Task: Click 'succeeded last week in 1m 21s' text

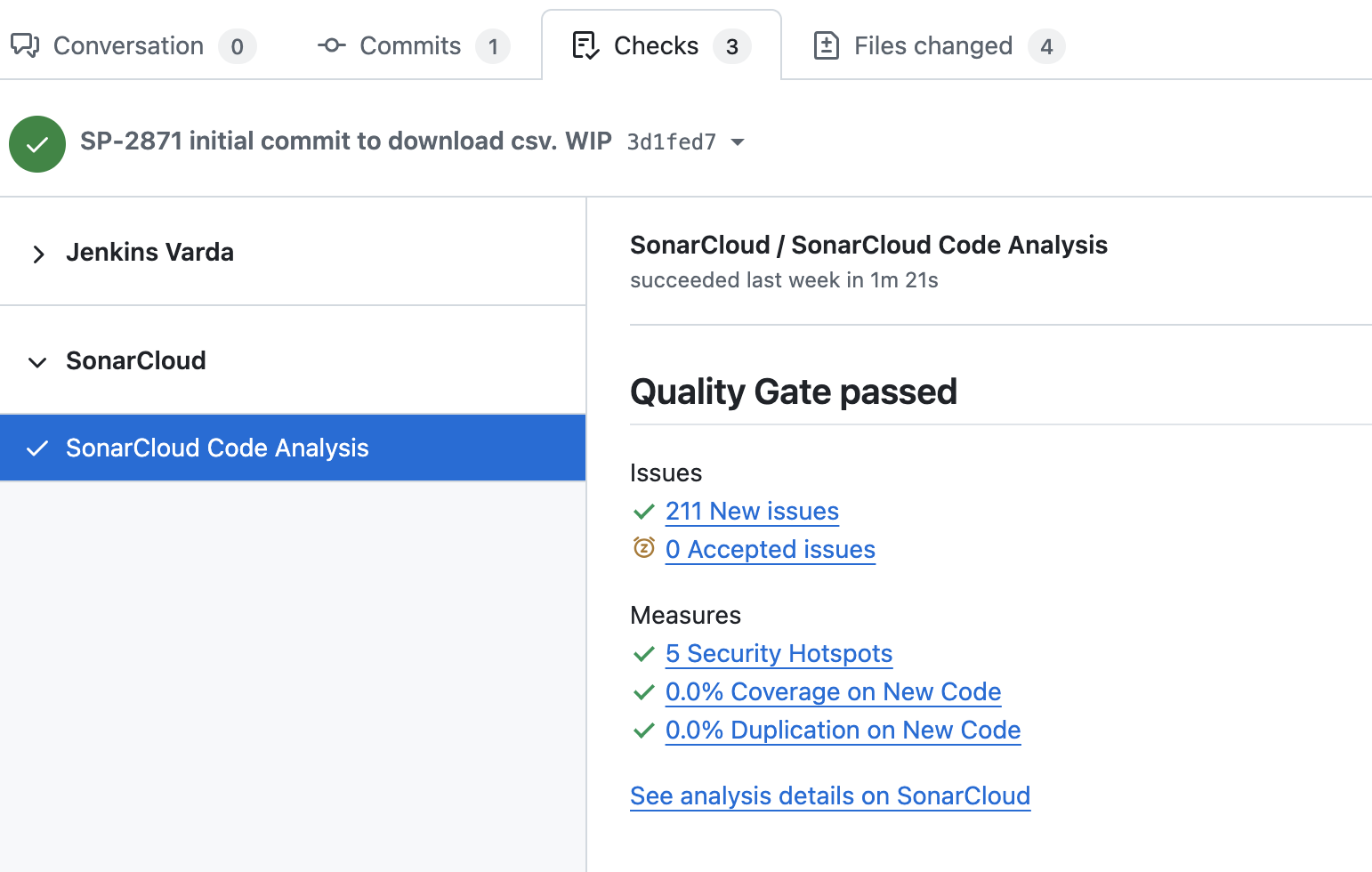Action: coord(784,280)
